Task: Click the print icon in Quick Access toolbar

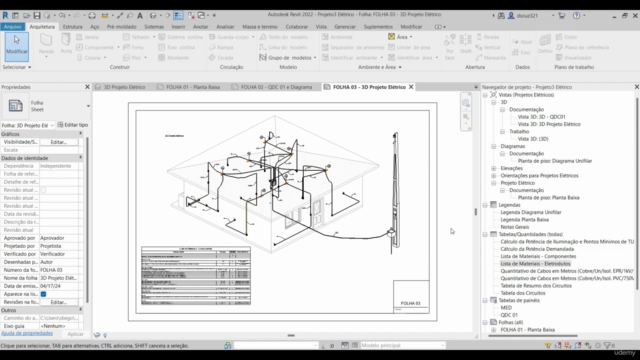Action: click(x=92, y=16)
